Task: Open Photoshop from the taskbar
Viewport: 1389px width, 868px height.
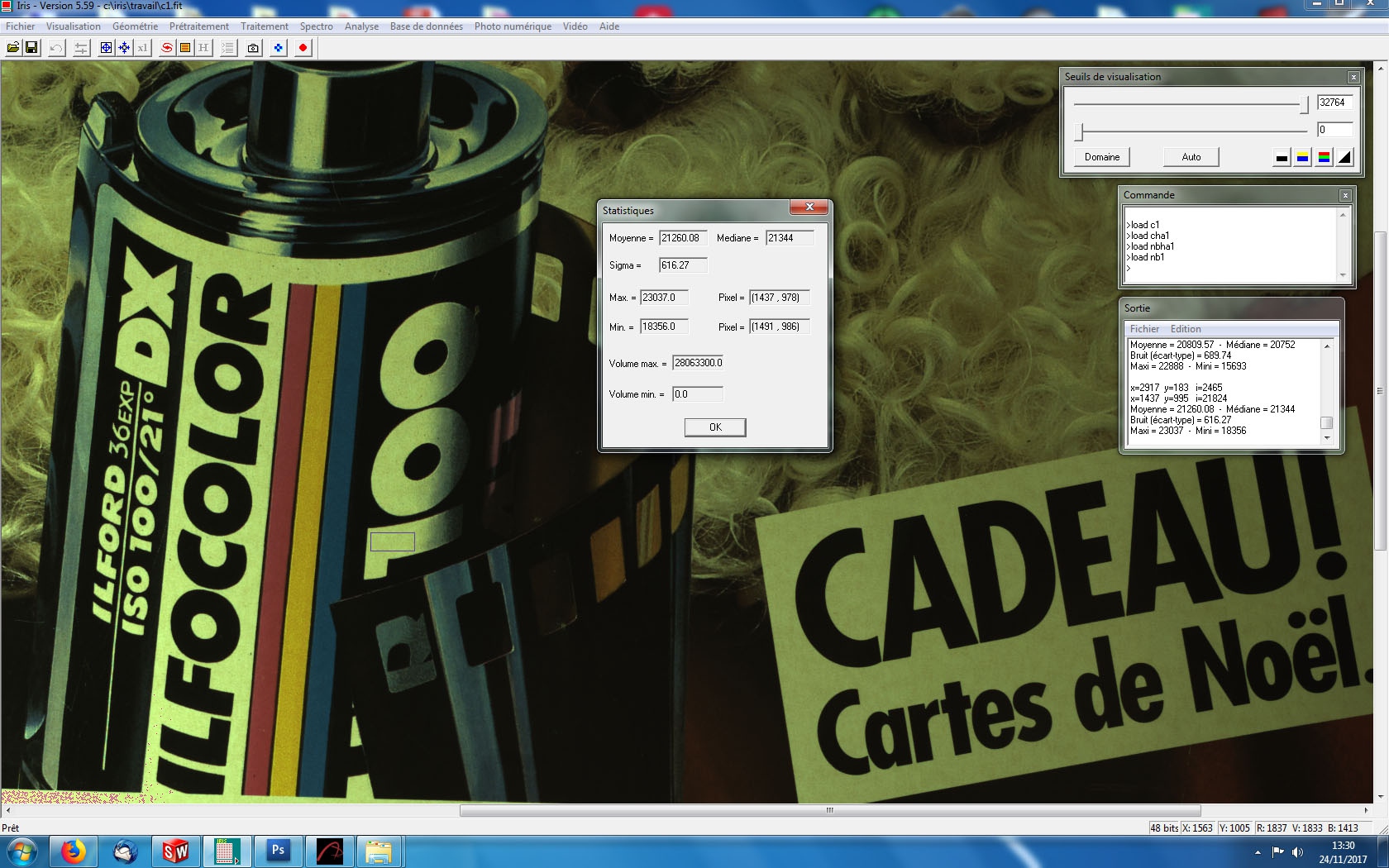Action: pos(278,851)
